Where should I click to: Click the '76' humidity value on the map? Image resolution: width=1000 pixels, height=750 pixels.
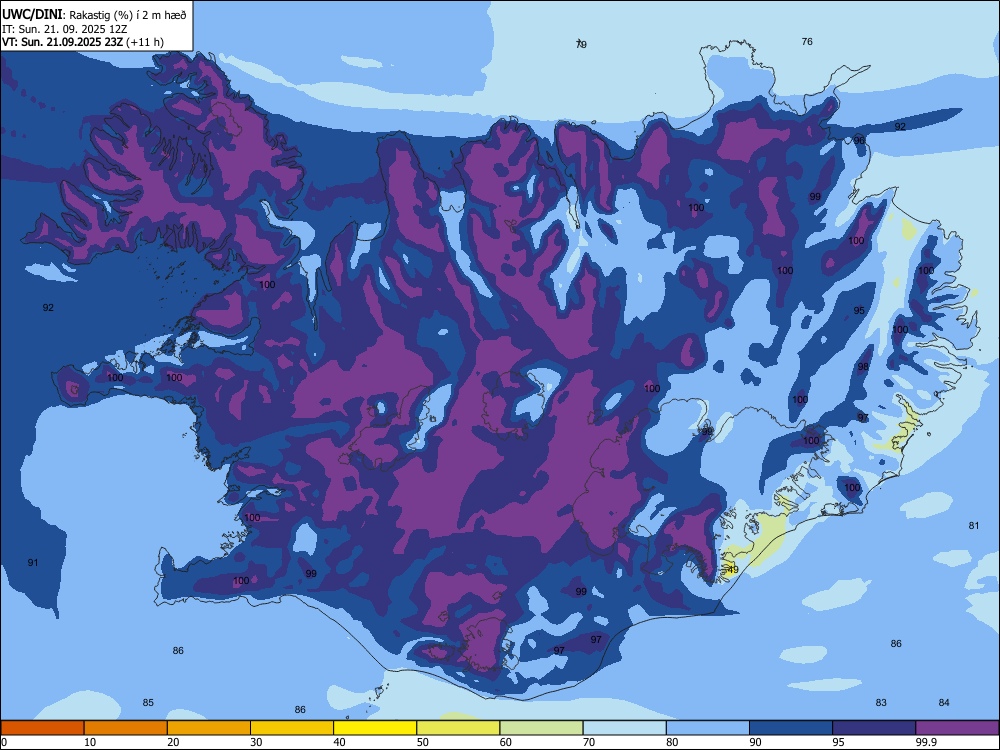(807, 41)
